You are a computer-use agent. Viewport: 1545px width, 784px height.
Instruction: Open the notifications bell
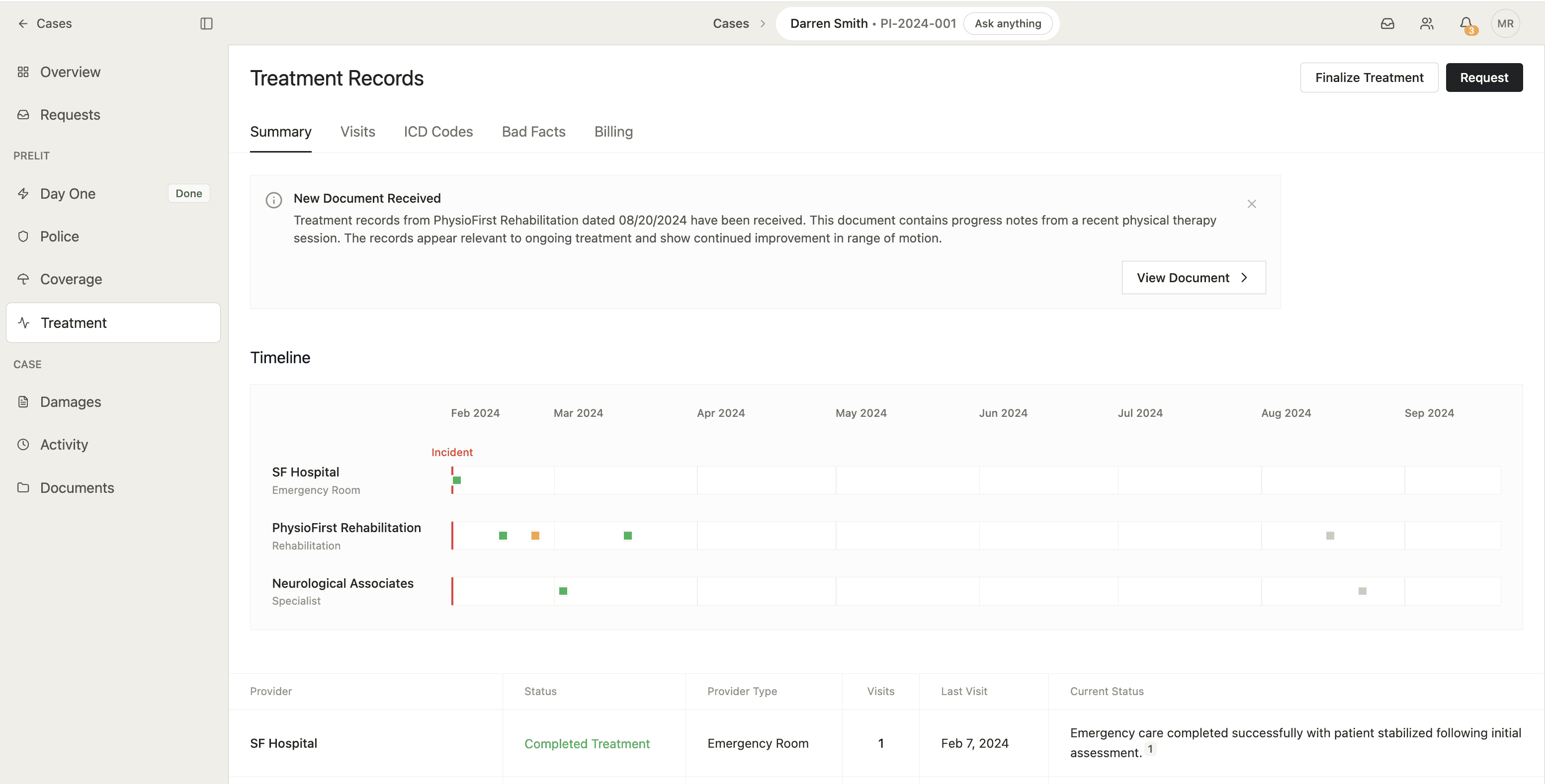pos(1466,23)
